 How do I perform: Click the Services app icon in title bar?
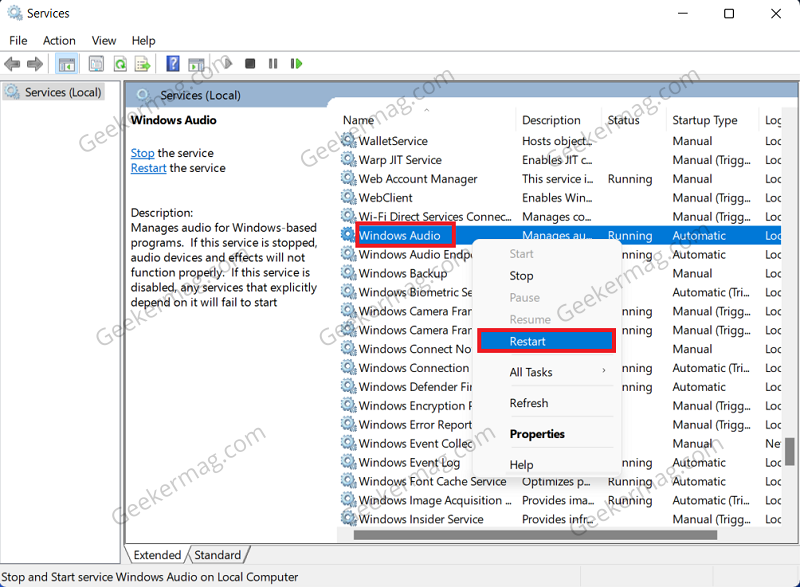[x=15, y=13]
